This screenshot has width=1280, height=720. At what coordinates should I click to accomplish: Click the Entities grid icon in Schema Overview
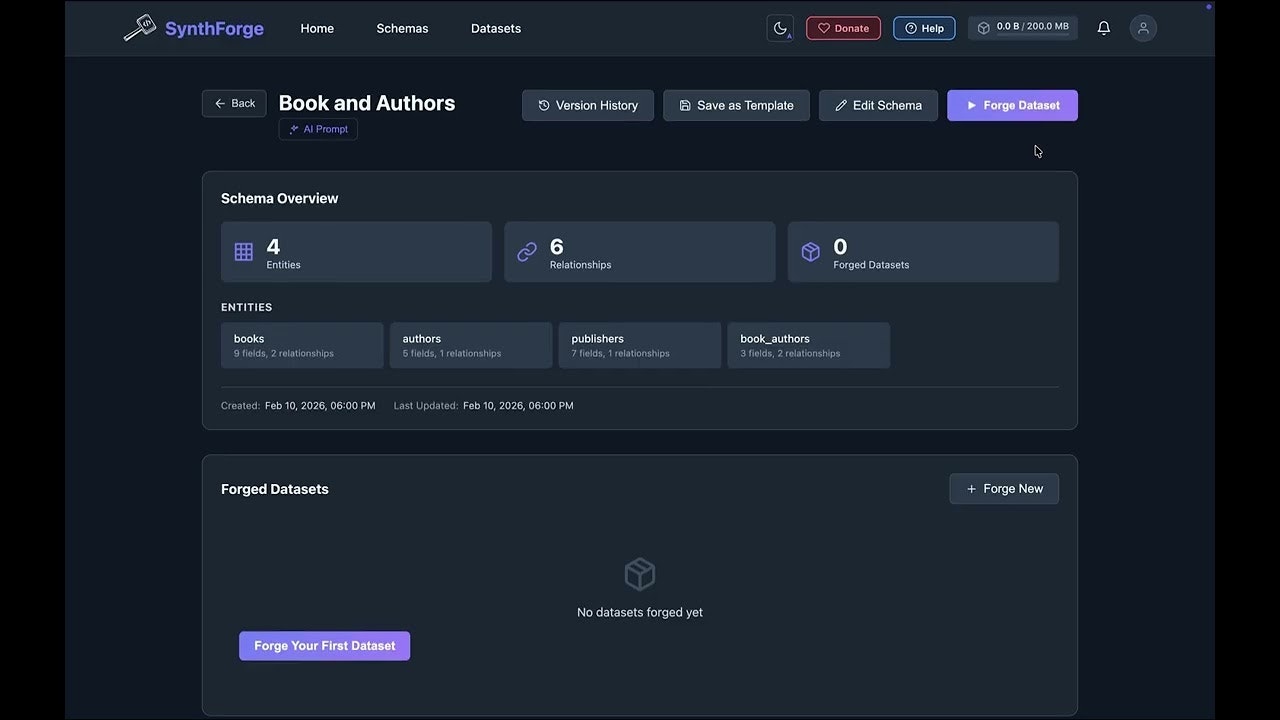click(x=243, y=251)
